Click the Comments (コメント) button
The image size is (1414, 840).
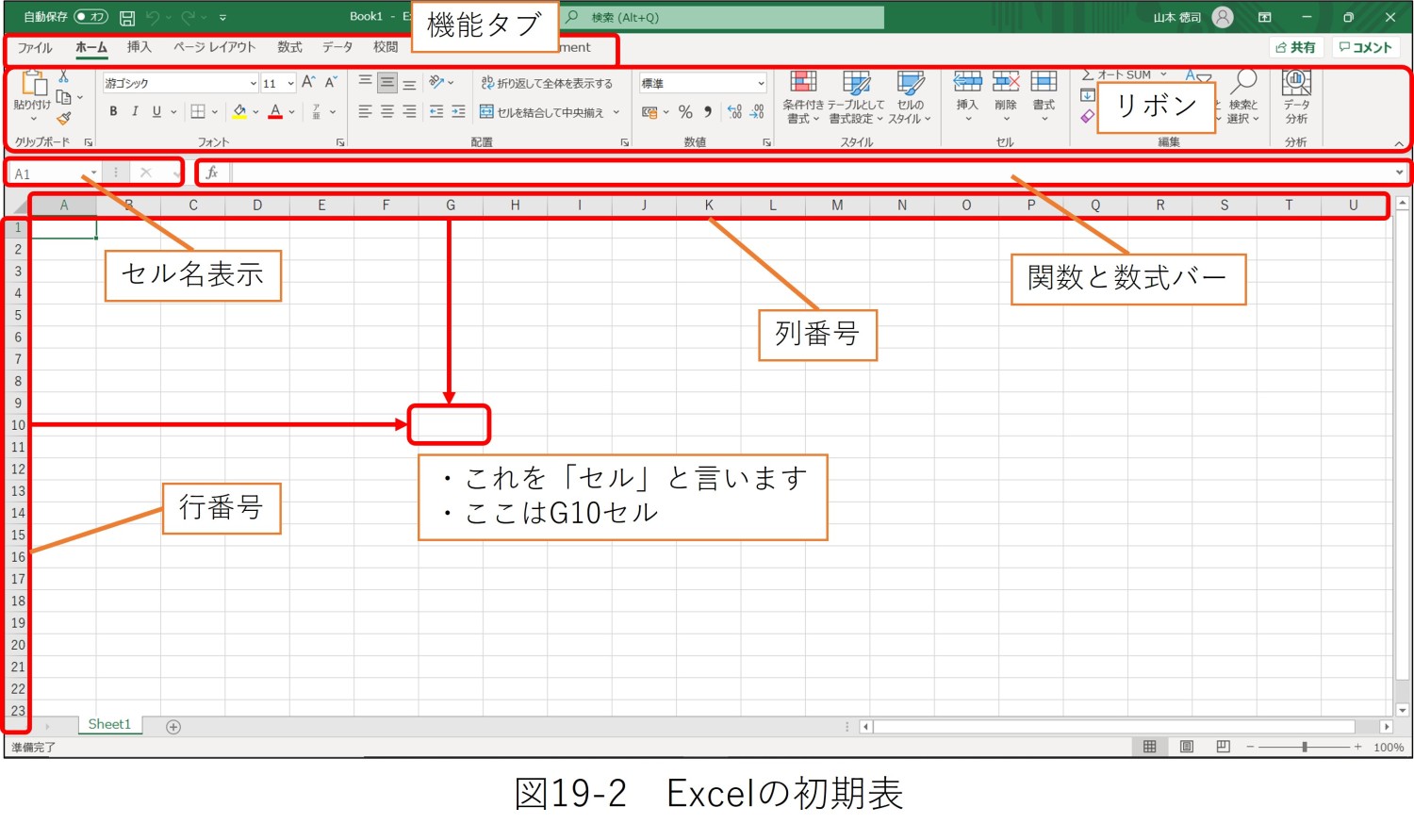tap(1365, 47)
